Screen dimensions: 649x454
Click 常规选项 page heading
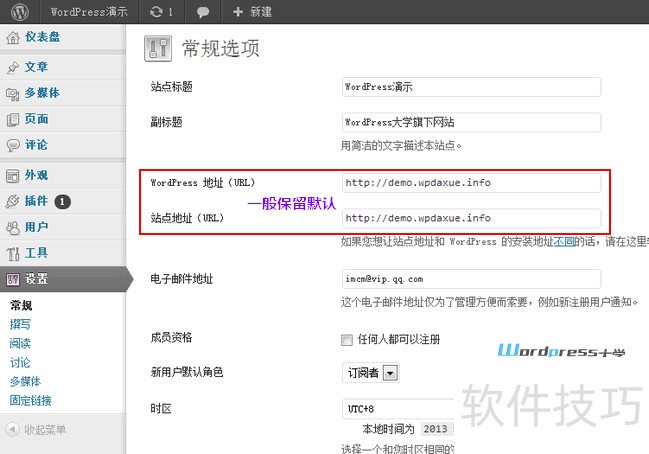click(221, 48)
